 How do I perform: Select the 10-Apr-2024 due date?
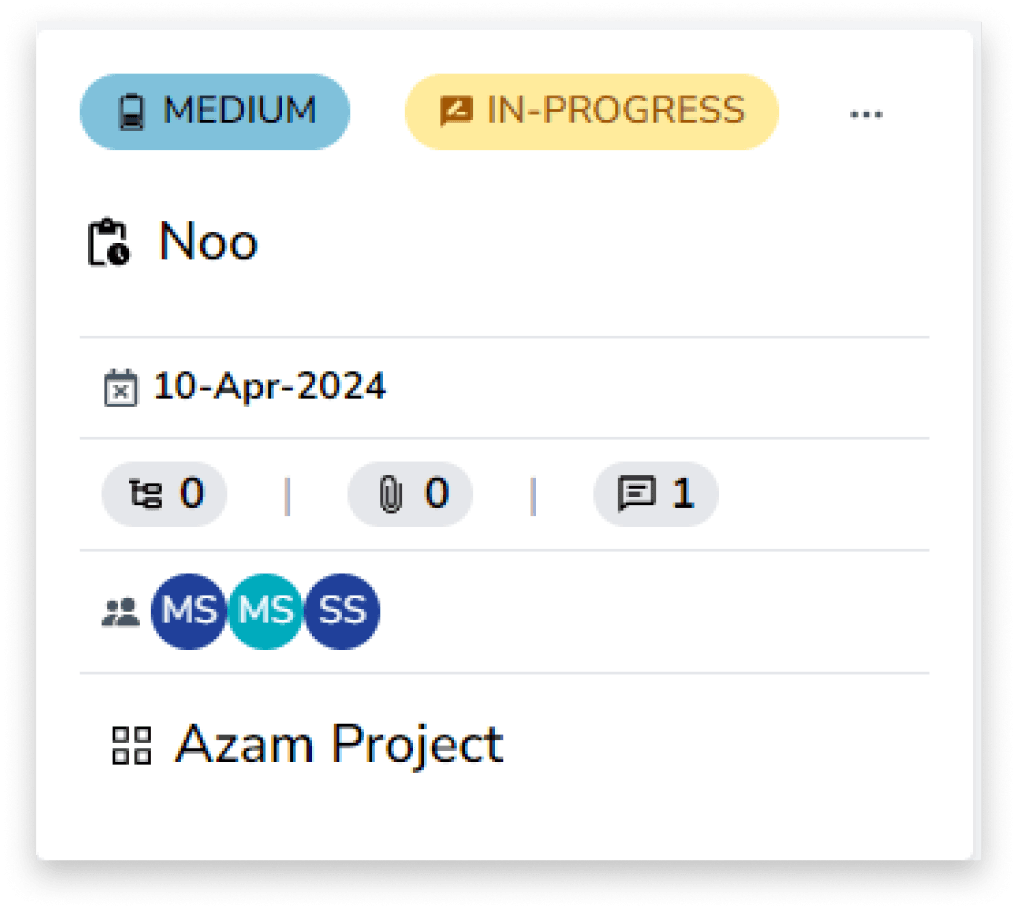[x=269, y=387]
